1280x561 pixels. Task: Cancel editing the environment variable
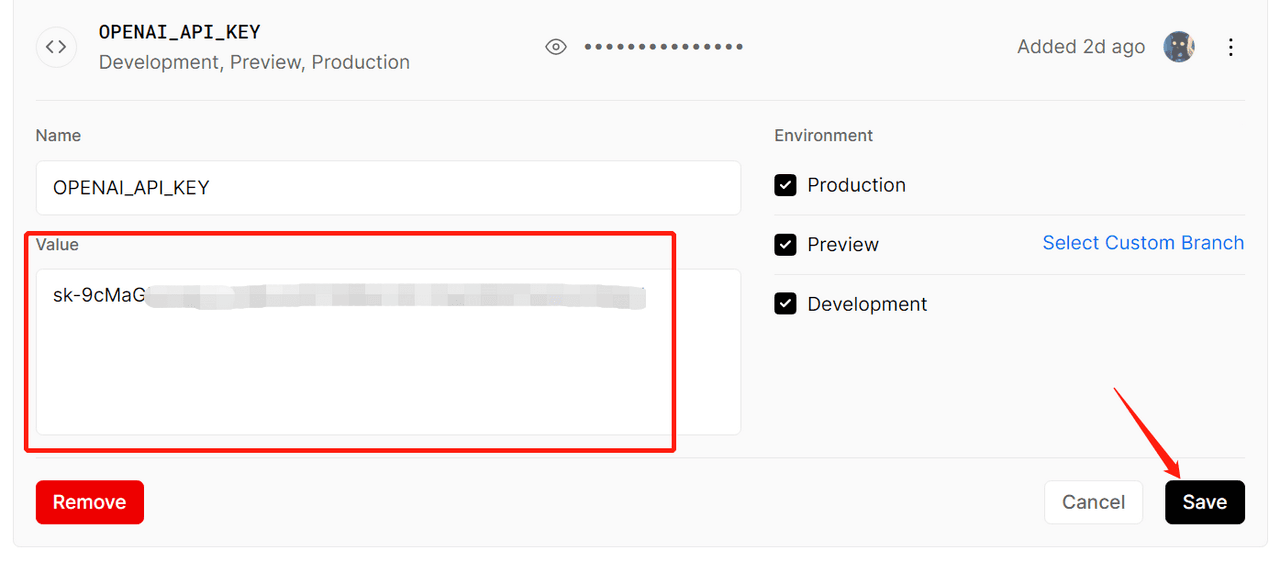coord(1093,502)
